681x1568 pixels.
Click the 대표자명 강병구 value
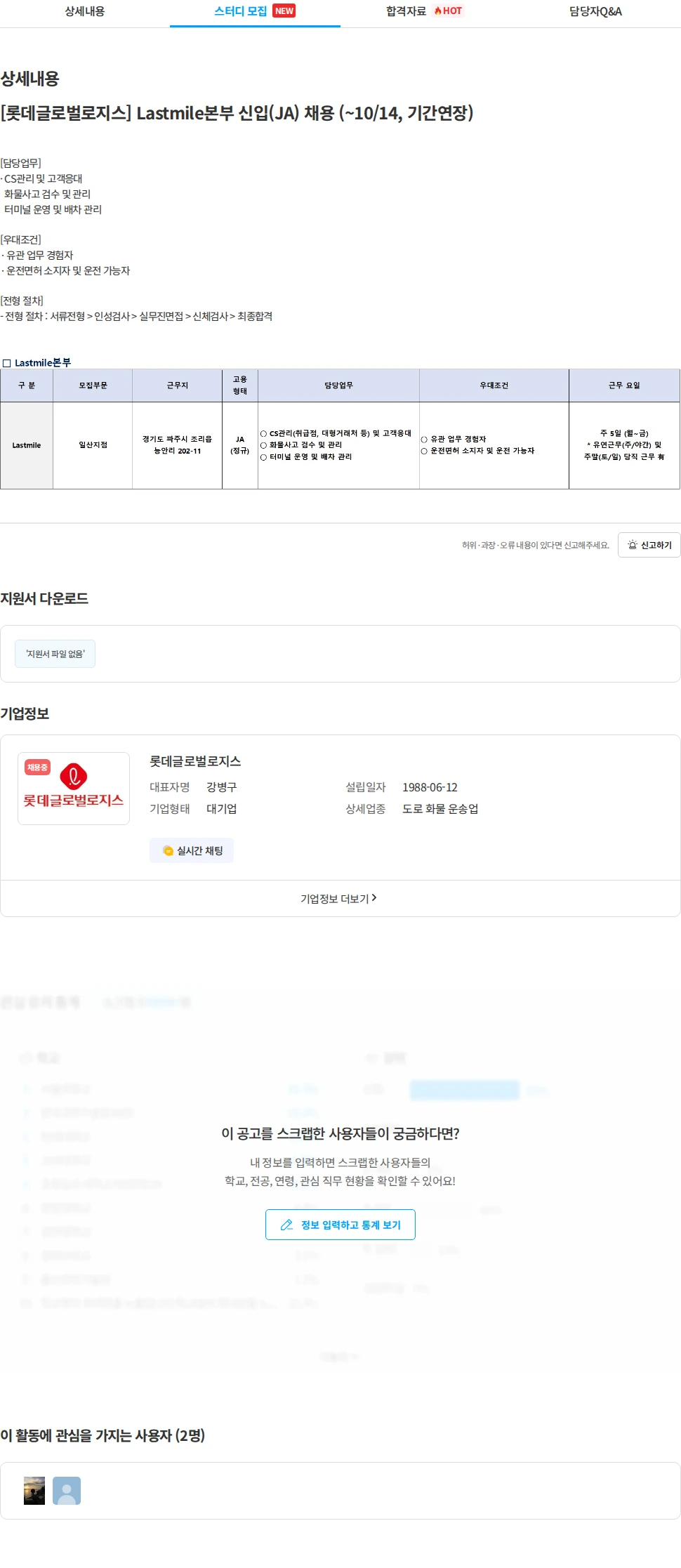221,787
